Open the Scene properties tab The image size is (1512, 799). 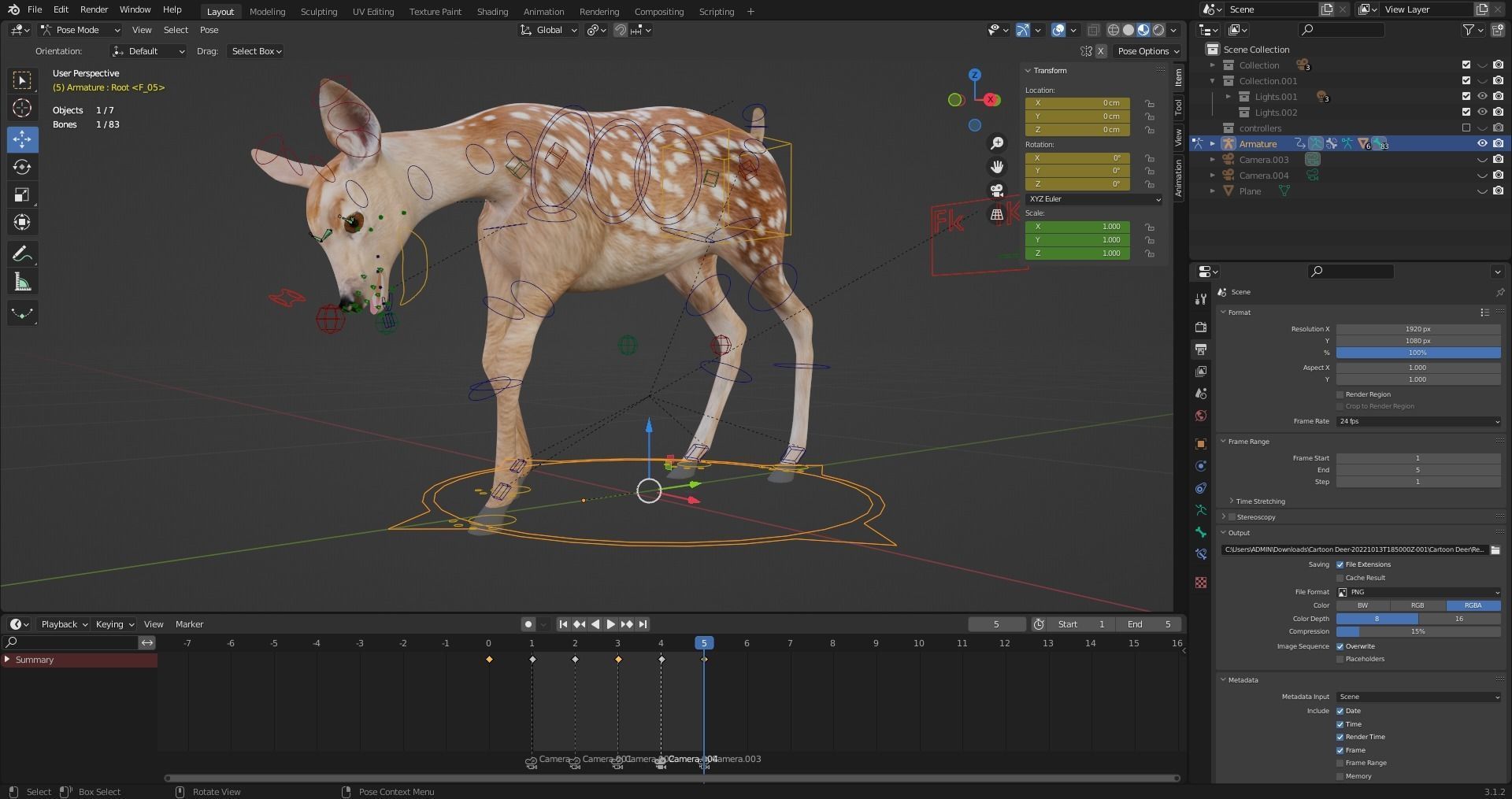pyautogui.click(x=1201, y=394)
